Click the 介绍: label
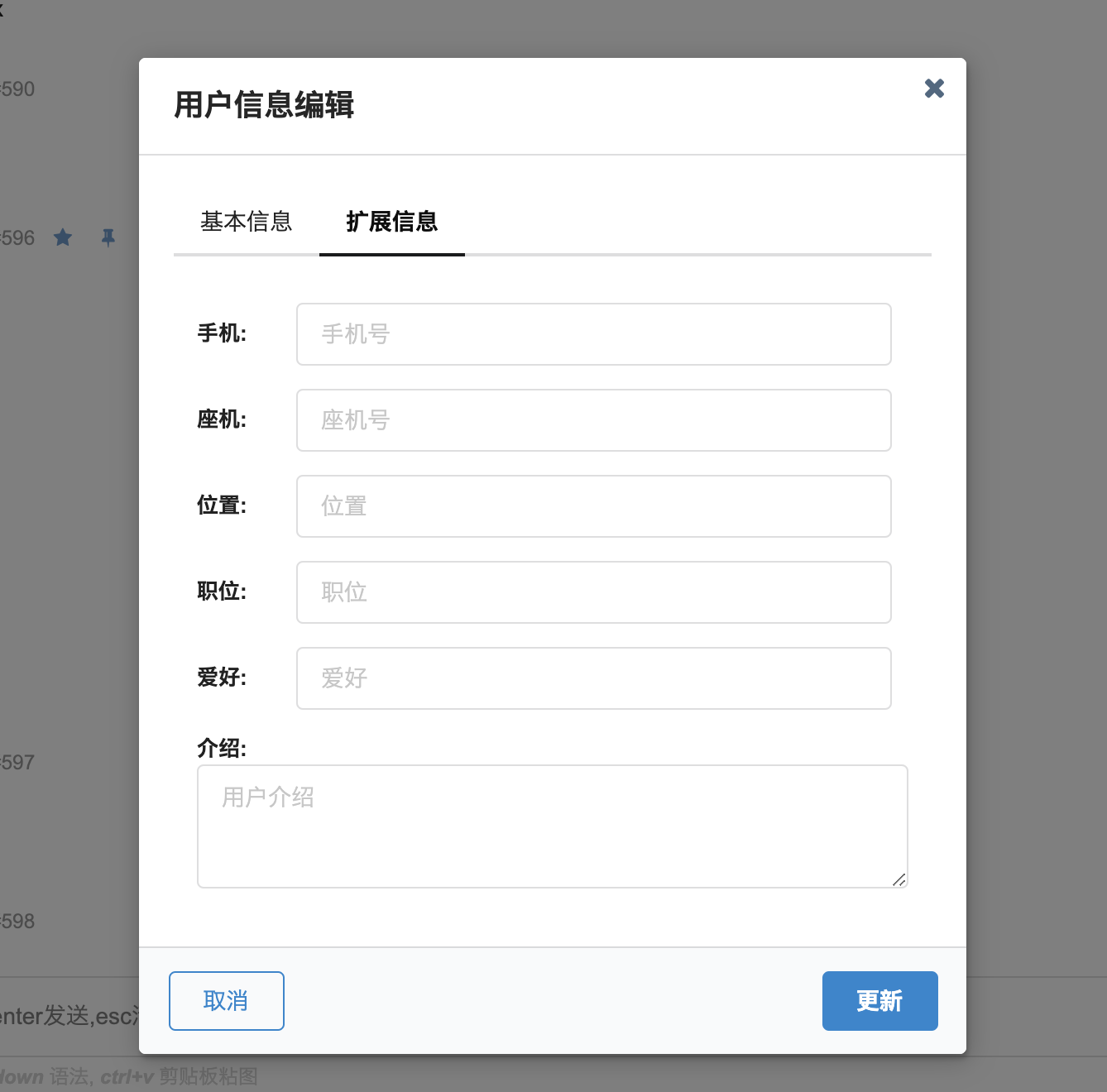Viewport: 1107px width, 1092px height. tap(222, 749)
